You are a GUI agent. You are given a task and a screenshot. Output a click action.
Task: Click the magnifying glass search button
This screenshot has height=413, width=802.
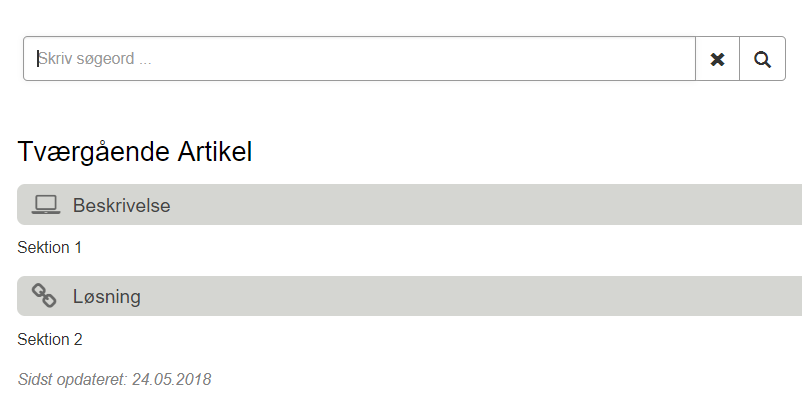[x=762, y=59]
